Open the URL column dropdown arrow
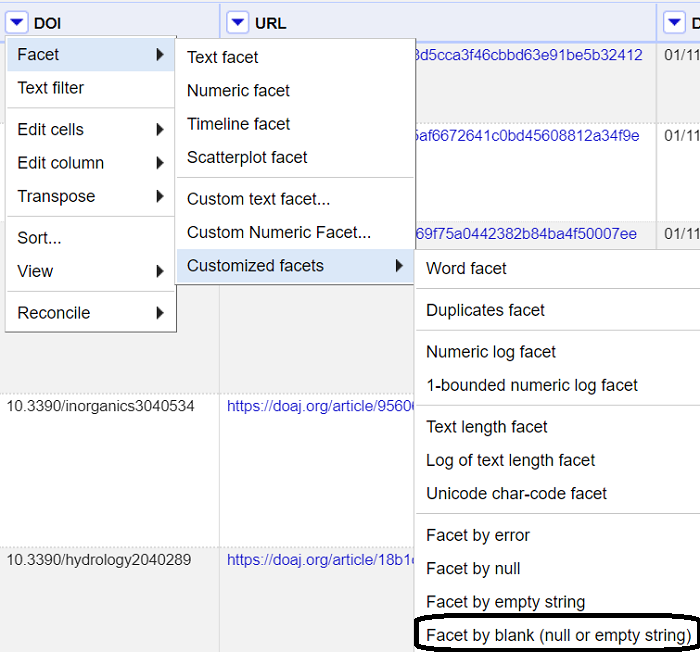This screenshot has width=700, height=652. point(237,23)
